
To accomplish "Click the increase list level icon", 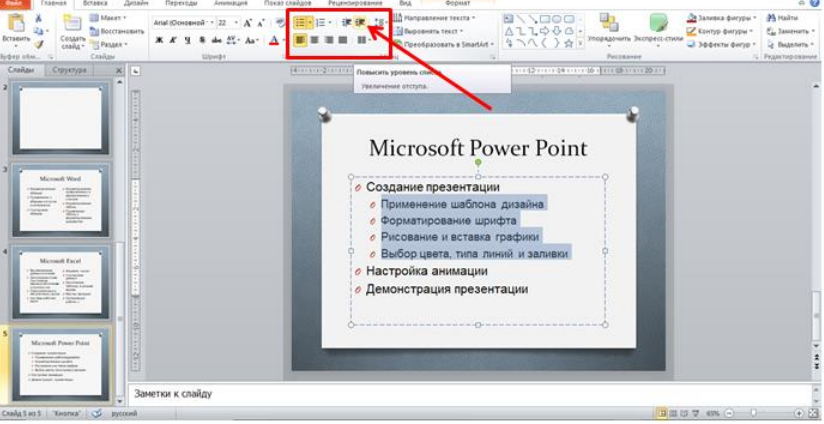I will point(361,21).
